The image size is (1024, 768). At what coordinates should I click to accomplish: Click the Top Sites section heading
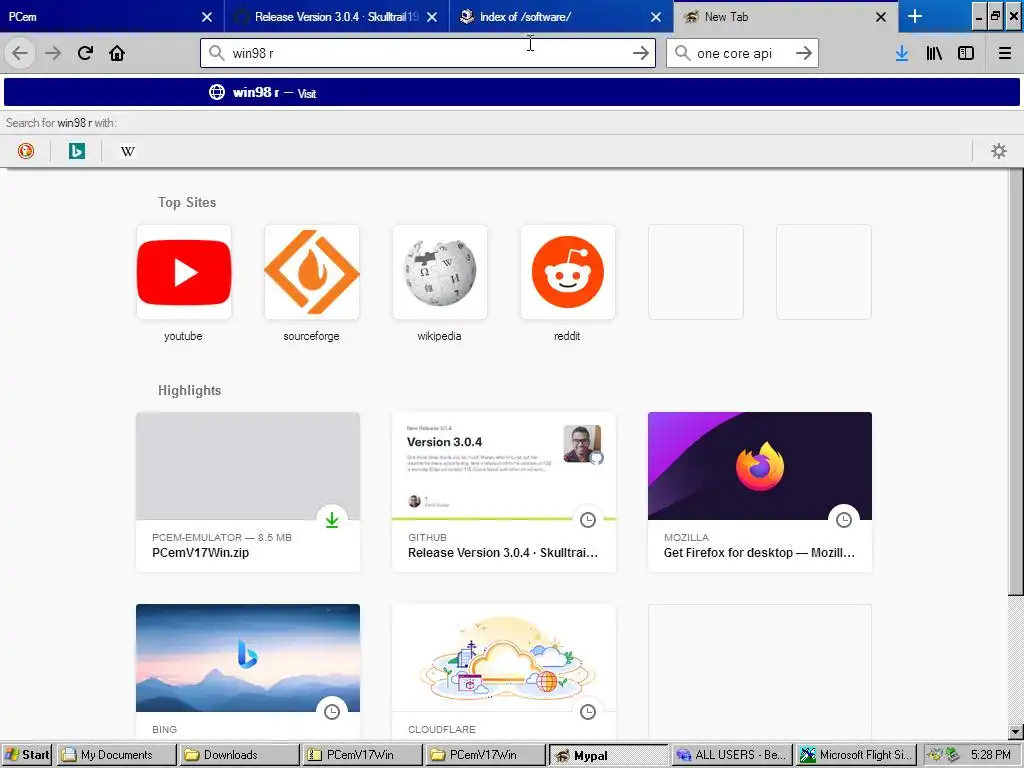[187, 202]
